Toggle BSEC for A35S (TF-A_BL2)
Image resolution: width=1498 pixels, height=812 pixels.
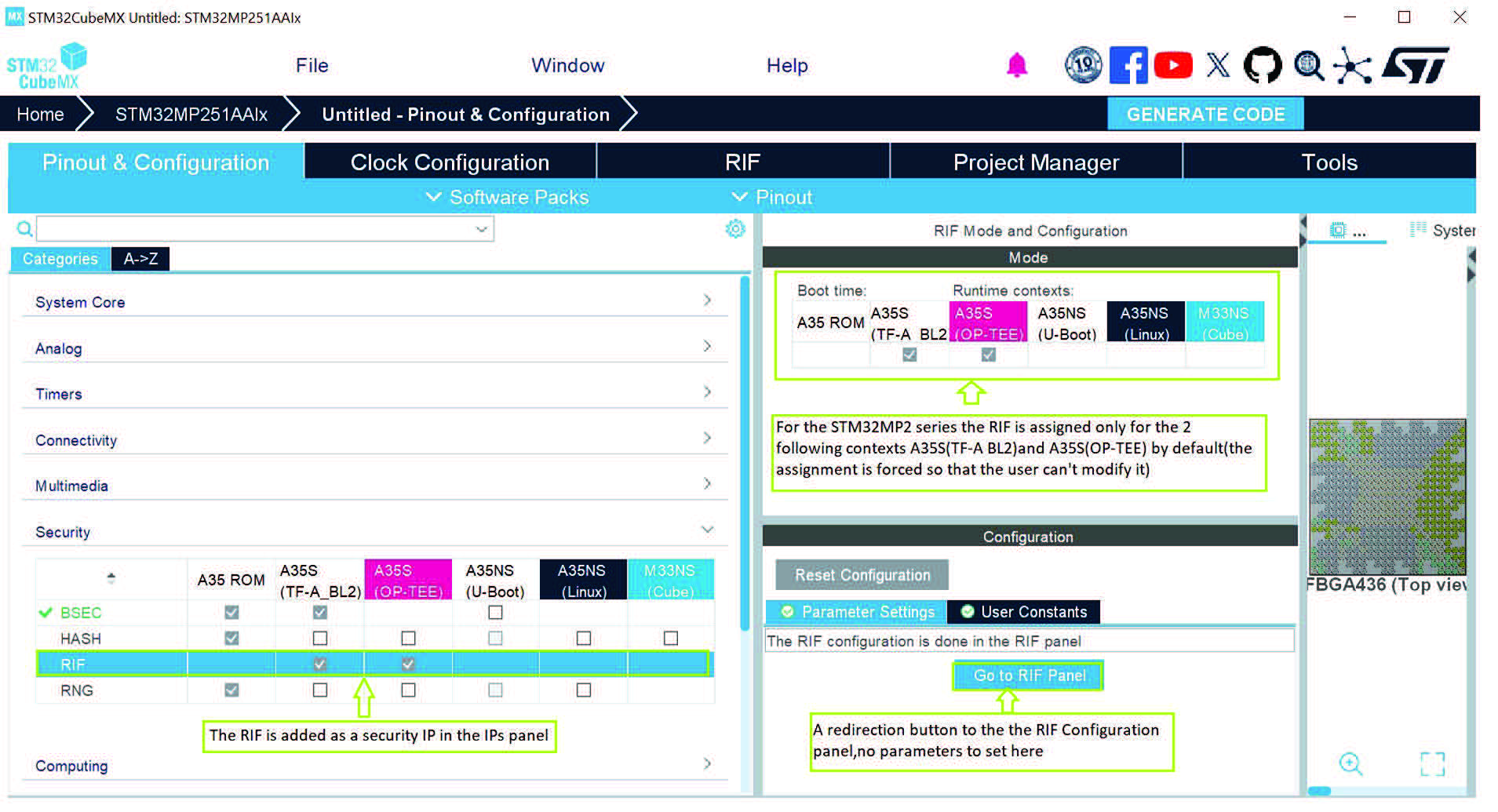tap(320, 612)
